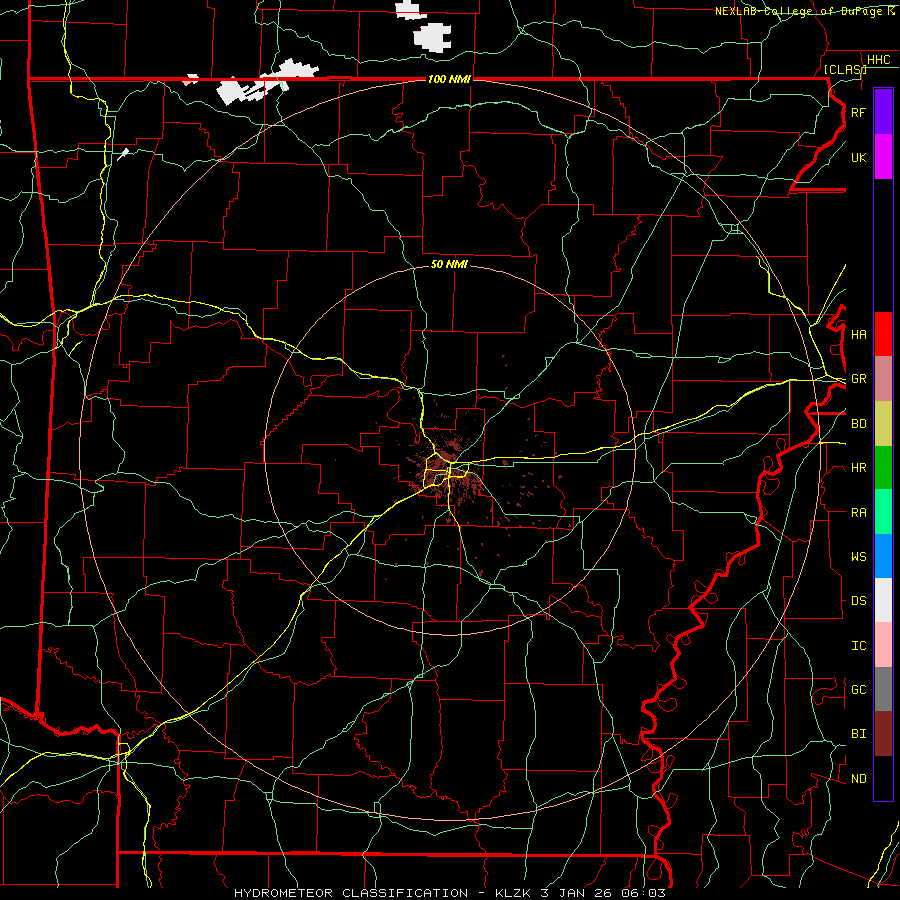Viewport: 900px width, 900px height.
Task: Click the brown BI legend swatch
Action: [x=883, y=734]
